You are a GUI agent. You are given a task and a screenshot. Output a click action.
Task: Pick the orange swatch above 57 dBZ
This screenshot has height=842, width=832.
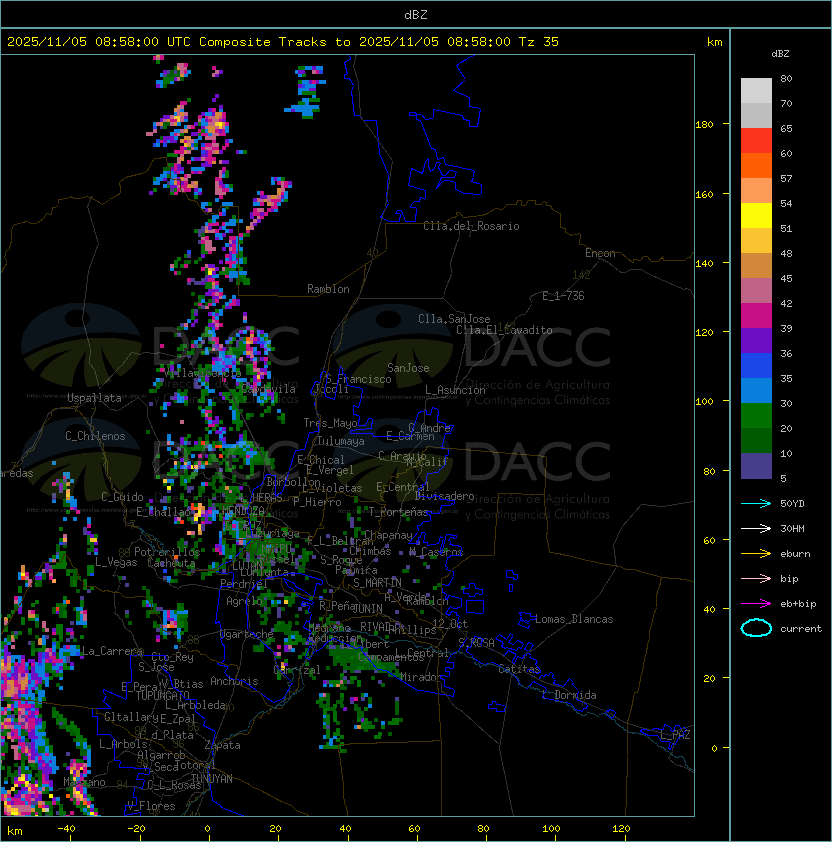(756, 165)
